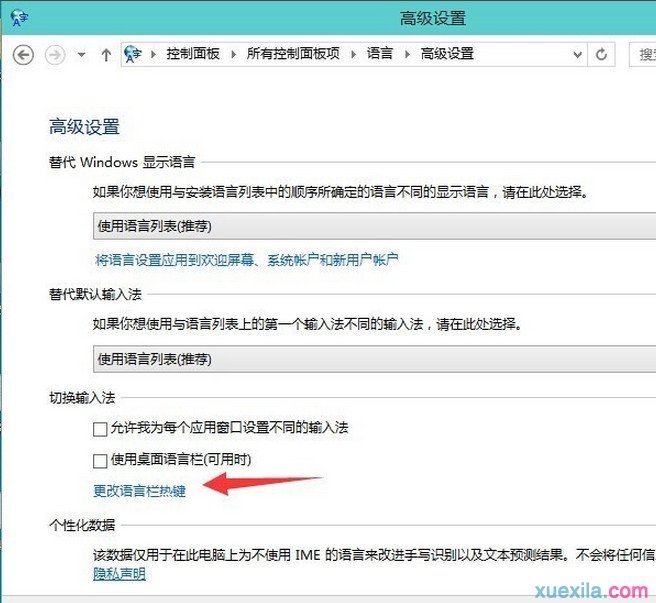The width and height of the screenshot is (656, 603).
Task: Click the 切换输入法 section label
Action: tap(82, 398)
